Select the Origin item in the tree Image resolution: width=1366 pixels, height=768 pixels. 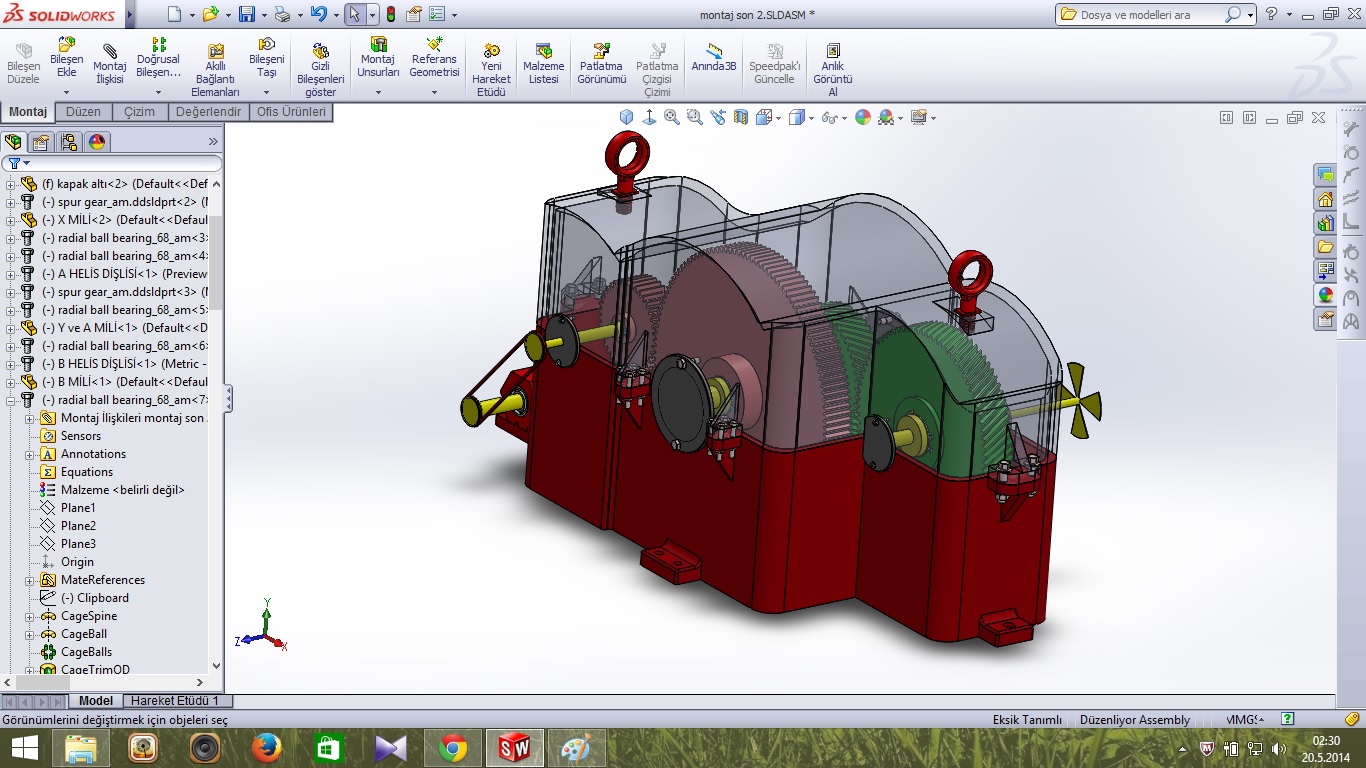pos(77,562)
